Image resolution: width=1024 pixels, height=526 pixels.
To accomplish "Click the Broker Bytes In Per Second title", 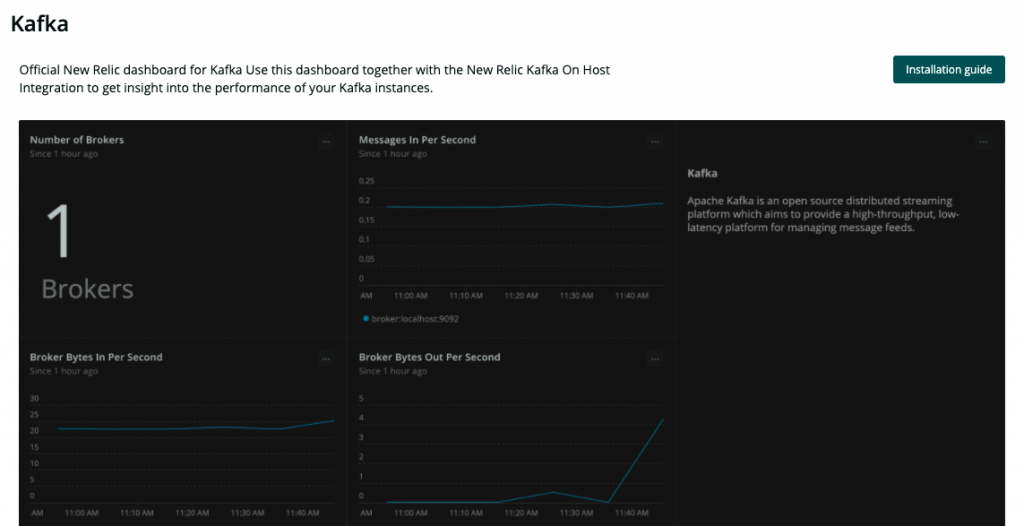I will 96,357.
